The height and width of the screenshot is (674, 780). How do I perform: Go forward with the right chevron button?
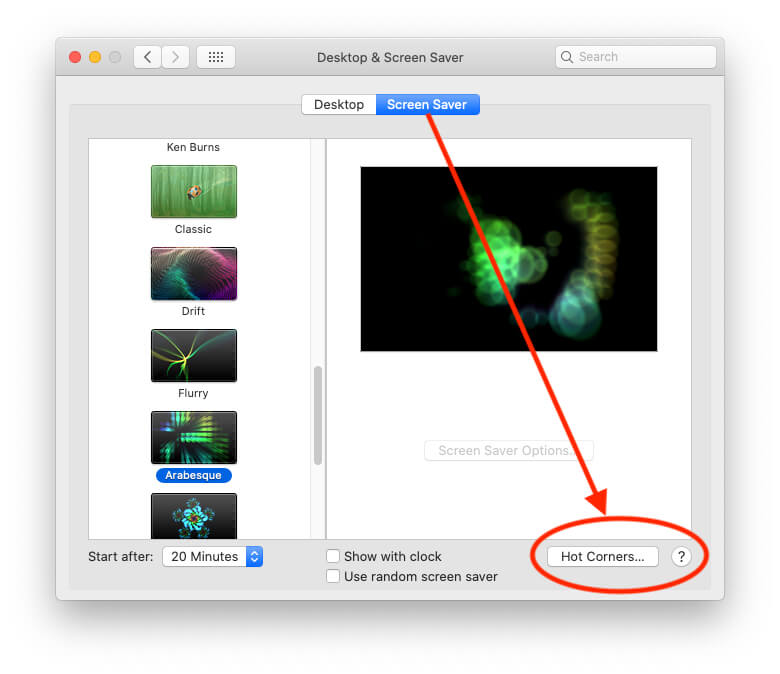175,57
